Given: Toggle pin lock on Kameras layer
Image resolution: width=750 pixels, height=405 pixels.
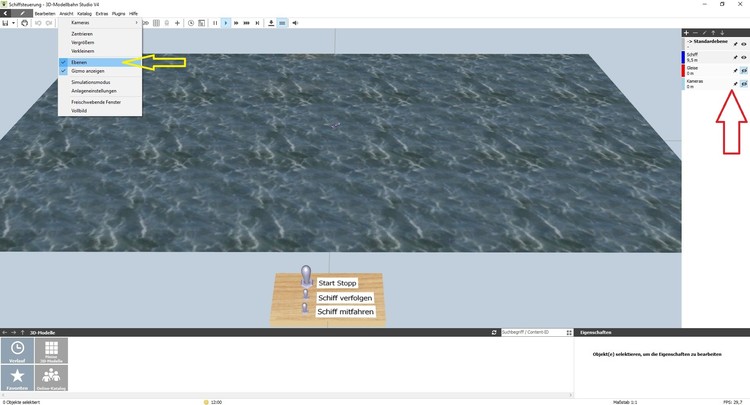Looking at the screenshot, I should 736,84.
